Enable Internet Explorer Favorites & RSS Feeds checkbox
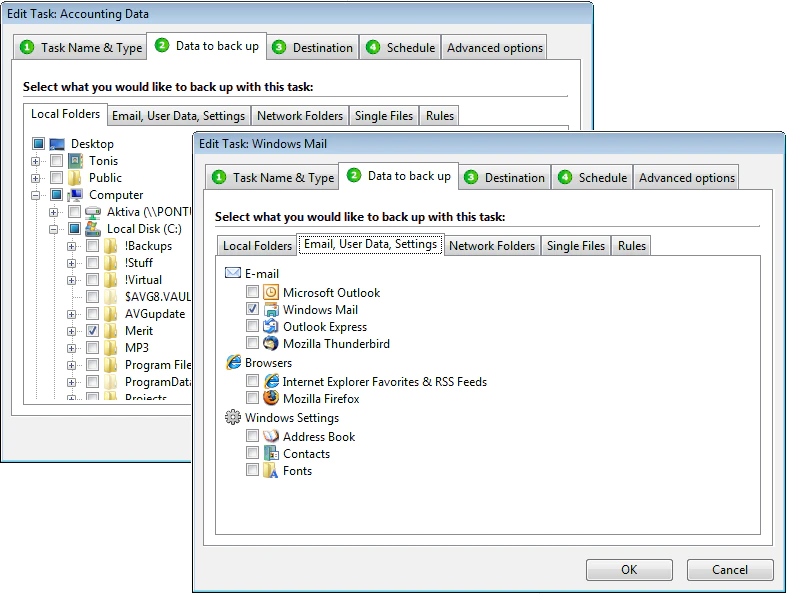The image size is (787, 594). (x=252, y=381)
